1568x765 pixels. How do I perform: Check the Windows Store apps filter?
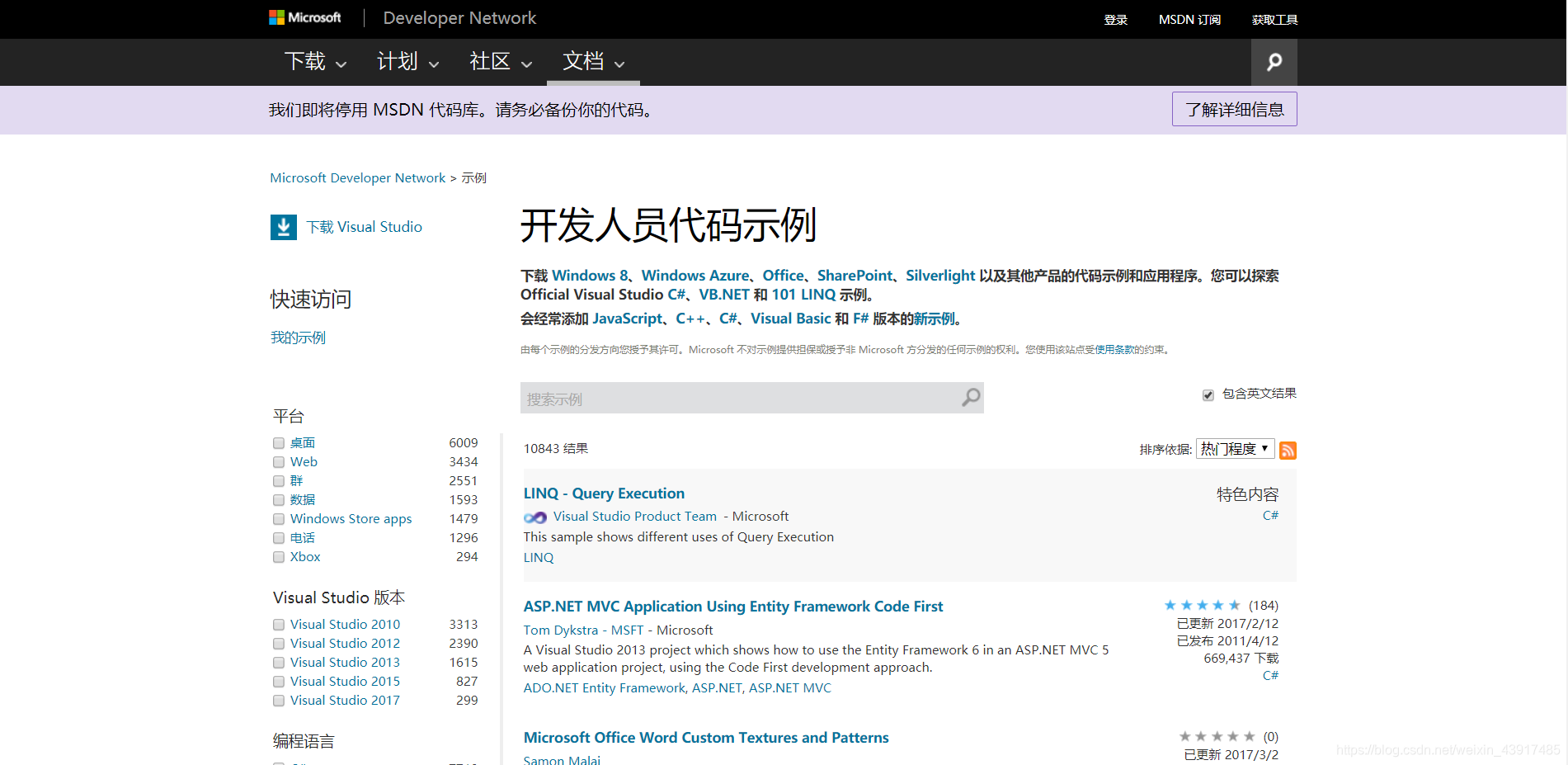279,519
